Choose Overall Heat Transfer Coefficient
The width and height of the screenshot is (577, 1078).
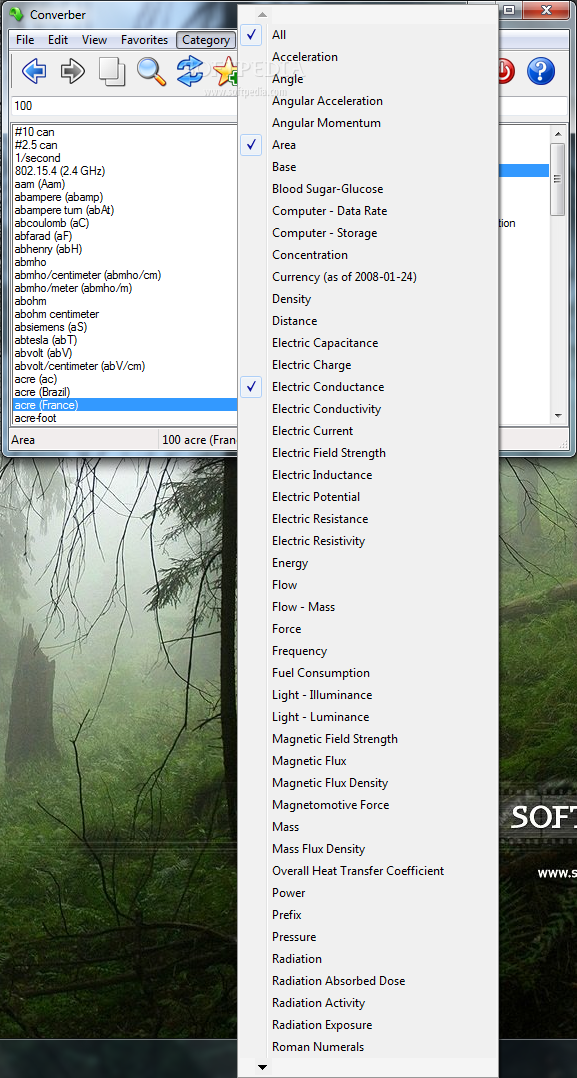[x=368, y=871]
